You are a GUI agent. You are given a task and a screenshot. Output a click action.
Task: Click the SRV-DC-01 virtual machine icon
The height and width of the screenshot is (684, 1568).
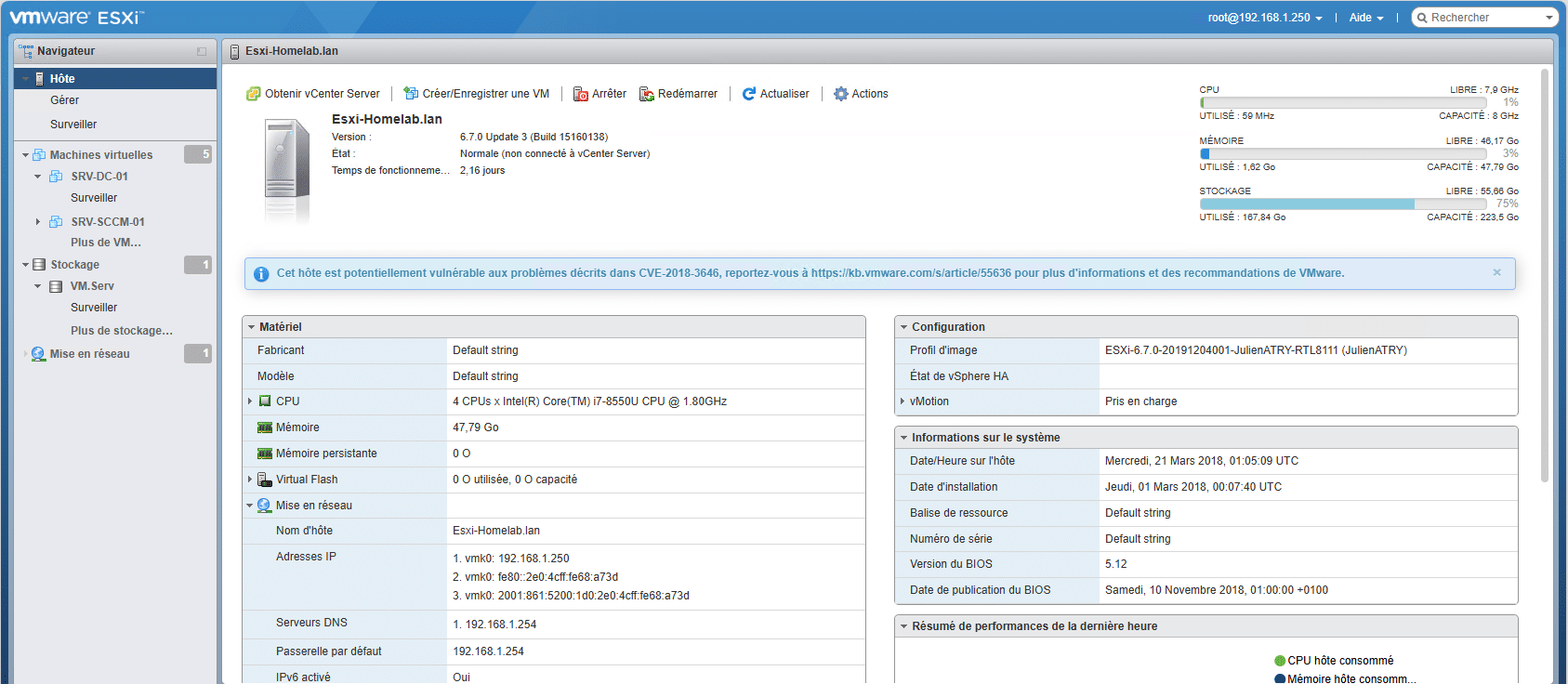pyautogui.click(x=57, y=177)
